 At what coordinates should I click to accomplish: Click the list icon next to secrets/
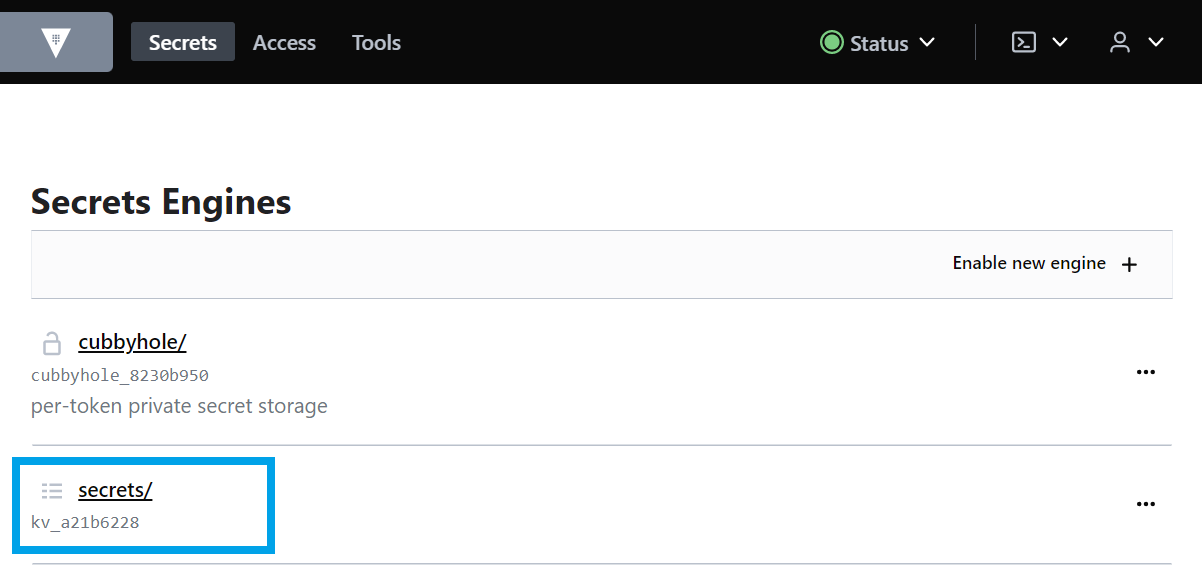coord(52,491)
